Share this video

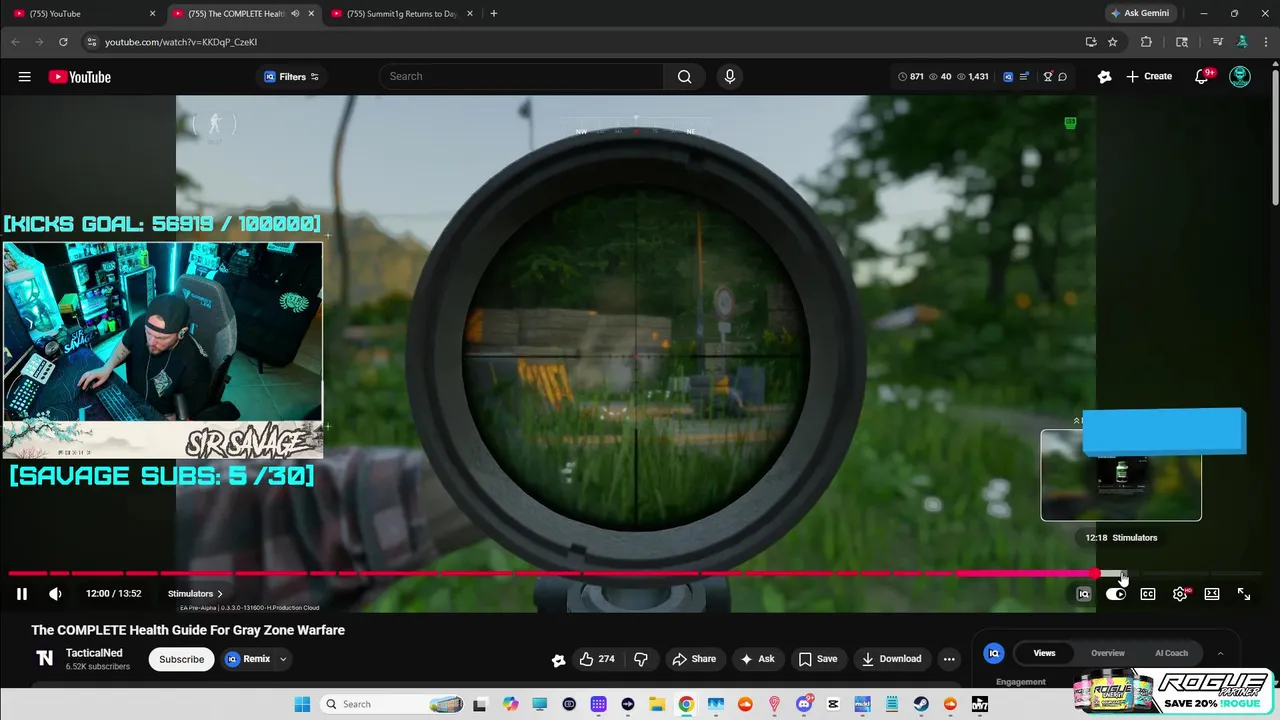point(694,659)
